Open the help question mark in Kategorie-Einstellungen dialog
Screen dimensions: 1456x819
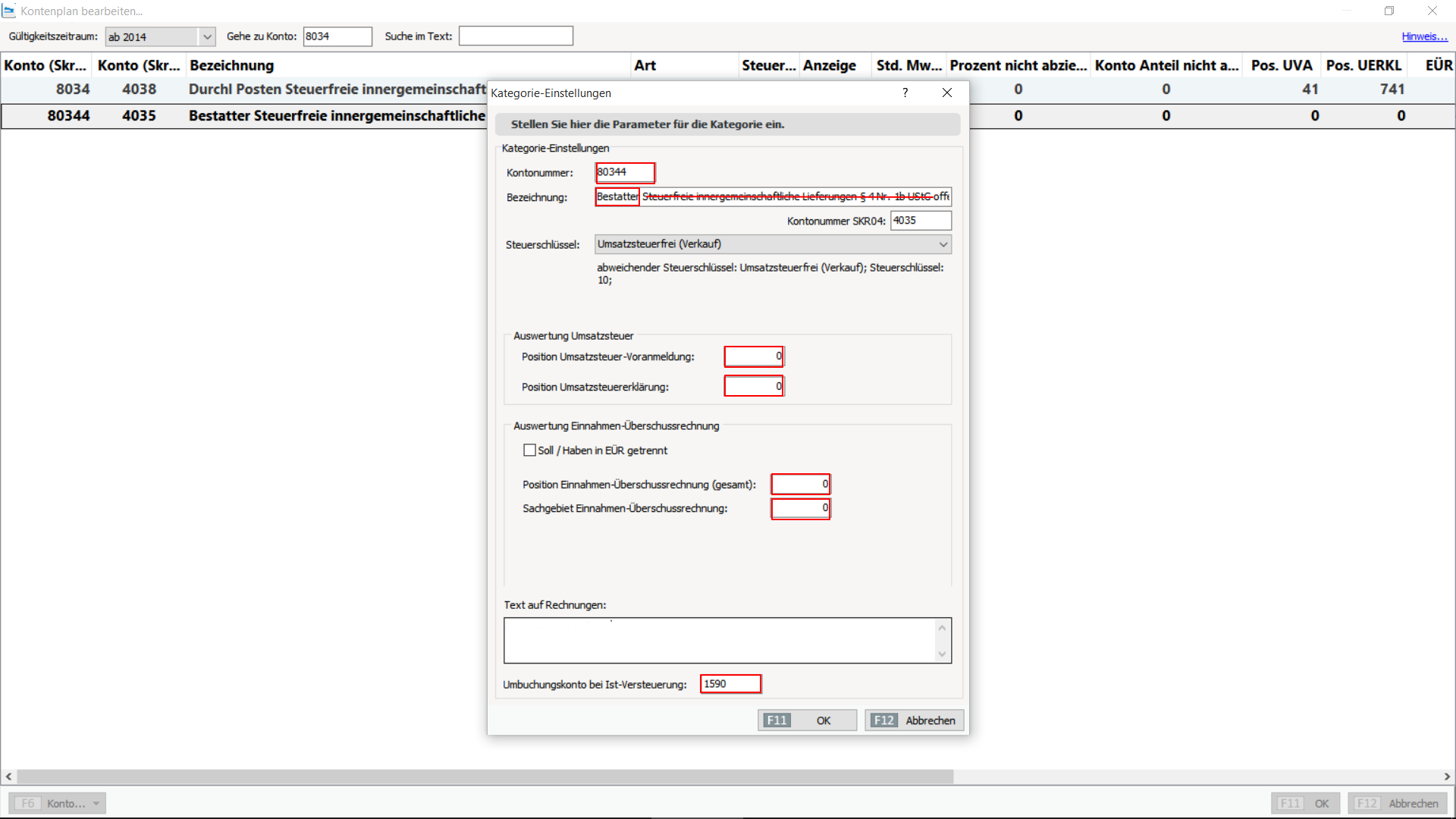(905, 93)
